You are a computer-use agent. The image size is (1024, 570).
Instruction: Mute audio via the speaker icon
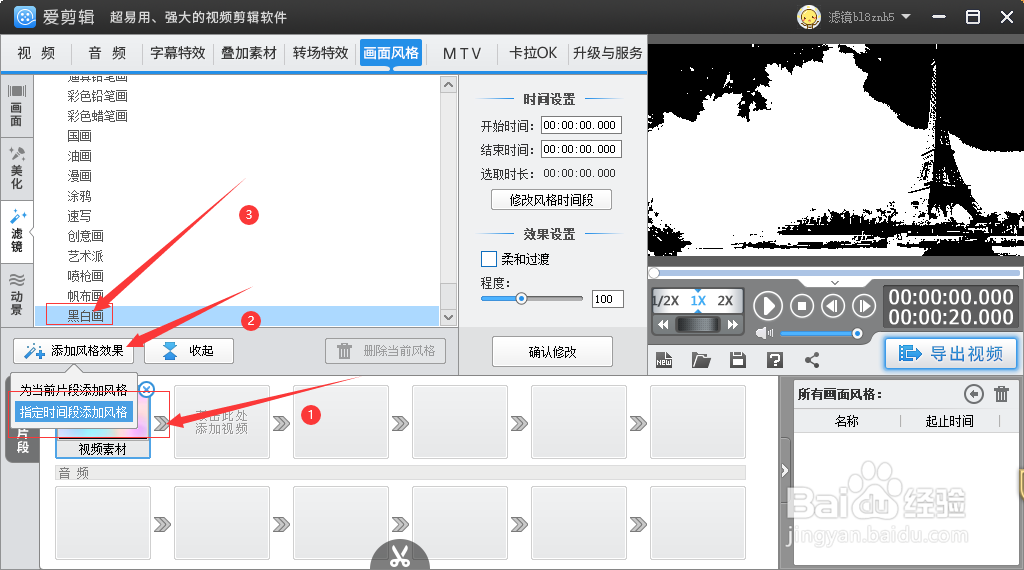[763, 334]
